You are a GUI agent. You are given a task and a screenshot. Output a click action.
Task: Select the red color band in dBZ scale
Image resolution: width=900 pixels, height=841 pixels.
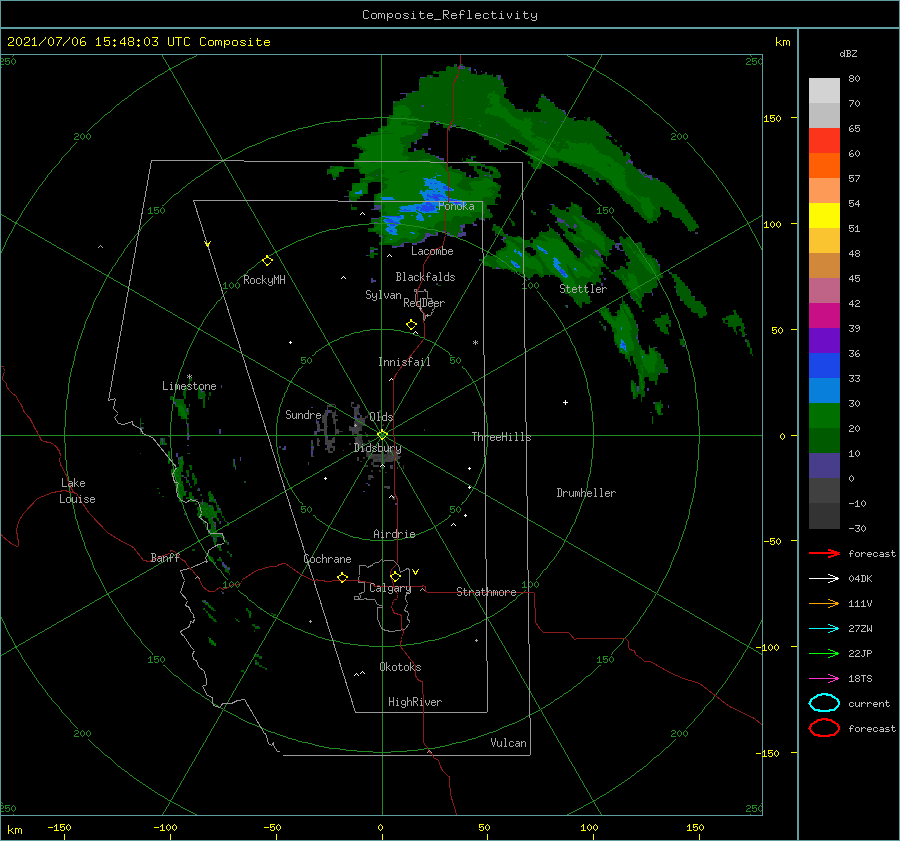pos(824,141)
